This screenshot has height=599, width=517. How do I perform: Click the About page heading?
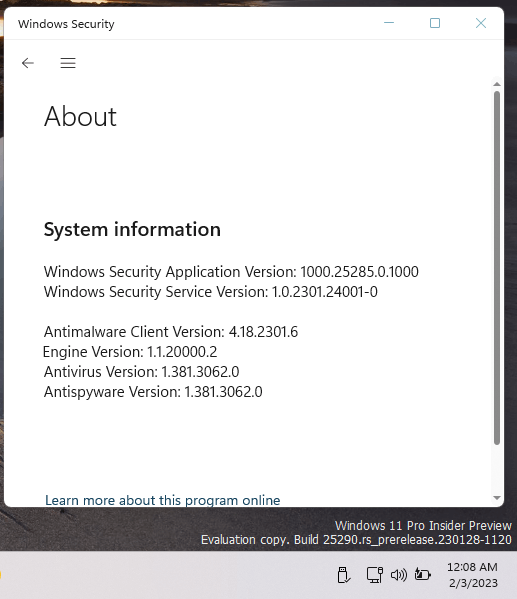pos(80,116)
